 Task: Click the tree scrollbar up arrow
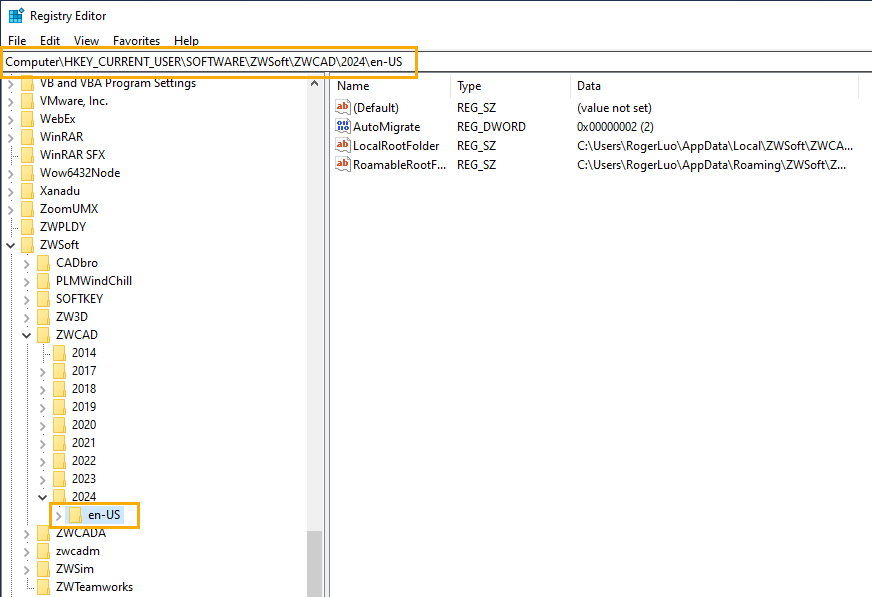click(314, 83)
